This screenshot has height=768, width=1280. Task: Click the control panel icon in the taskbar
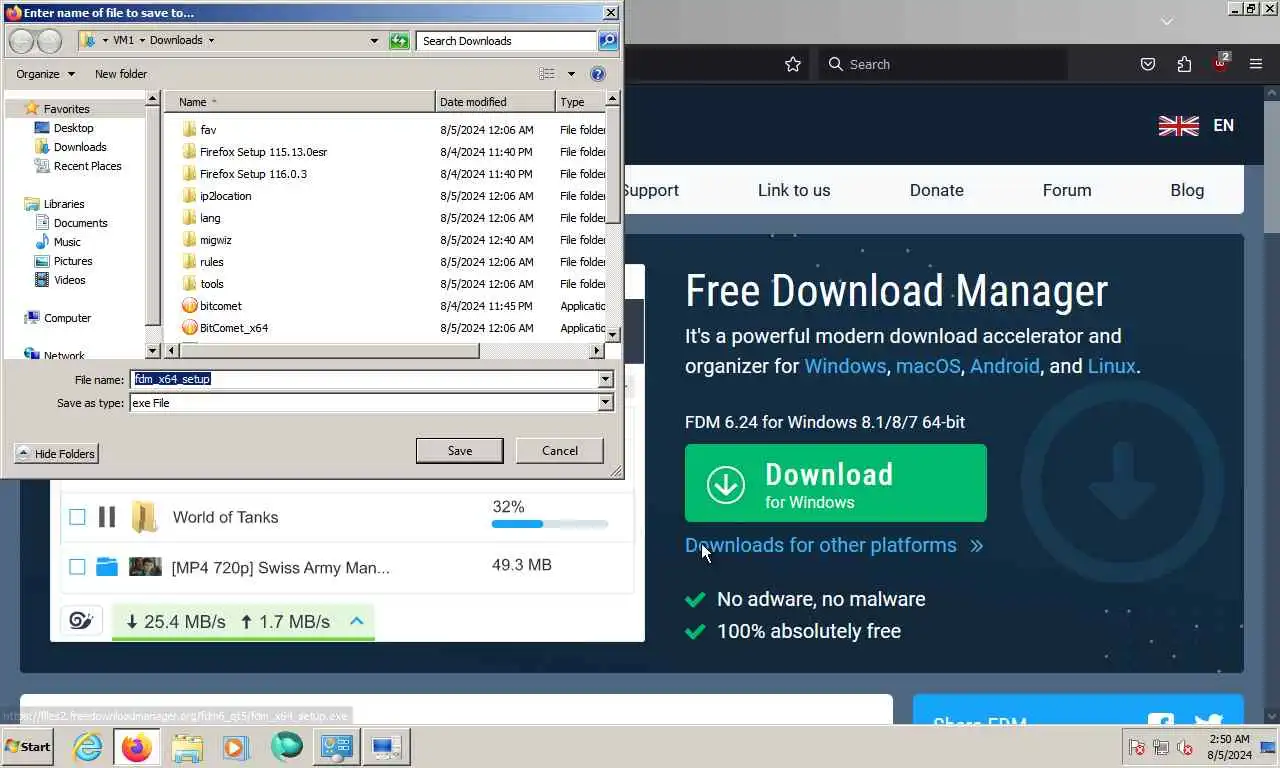tap(336, 747)
